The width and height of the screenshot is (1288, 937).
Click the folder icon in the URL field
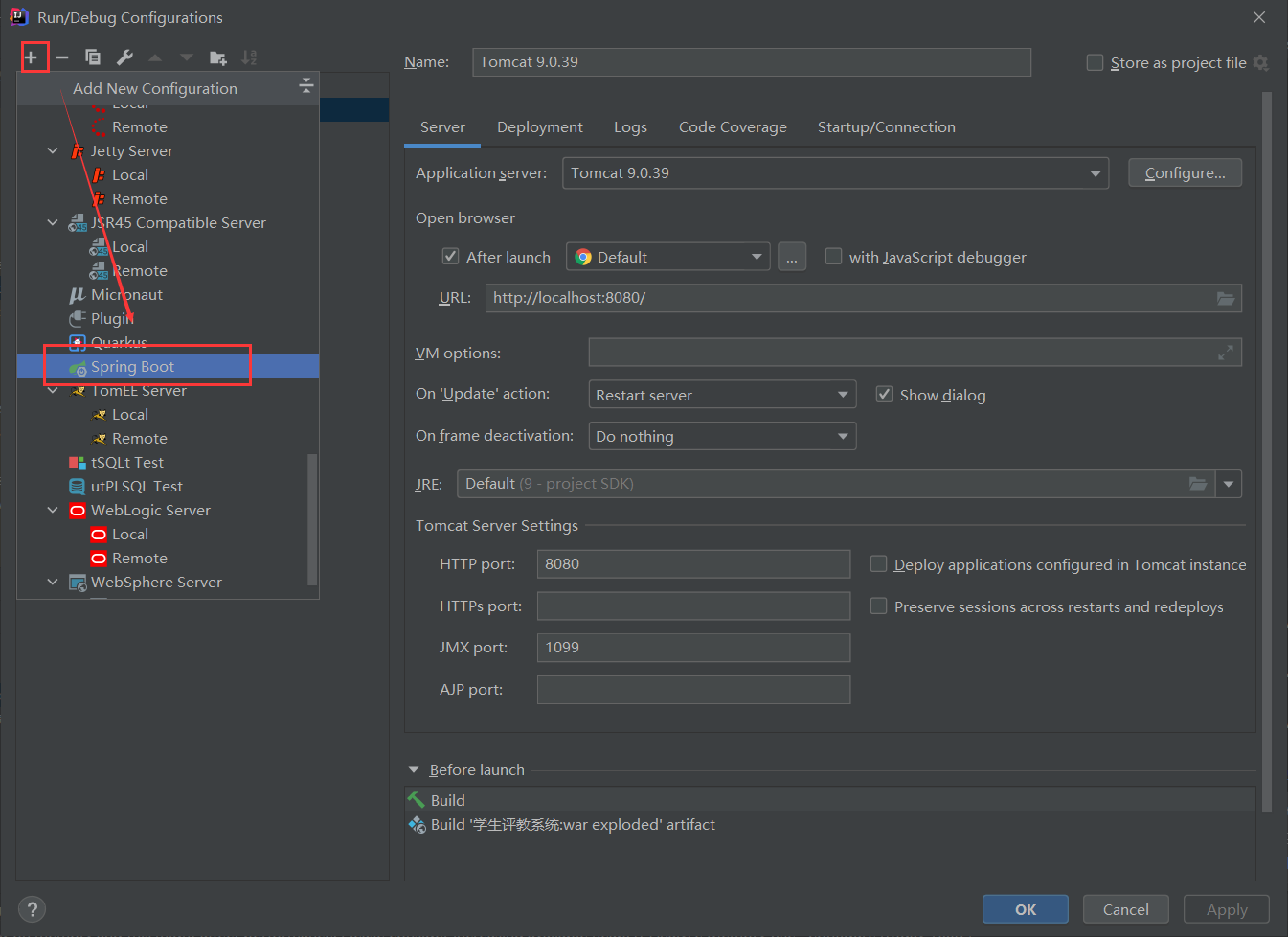1226,298
